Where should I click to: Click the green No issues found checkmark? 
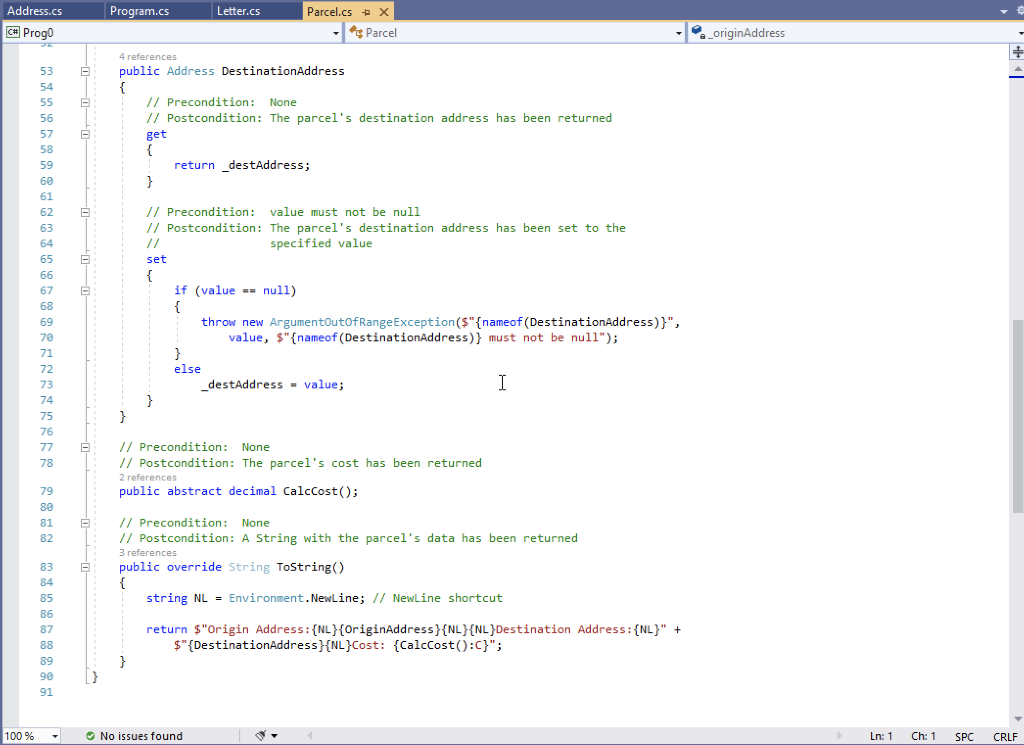click(90, 736)
